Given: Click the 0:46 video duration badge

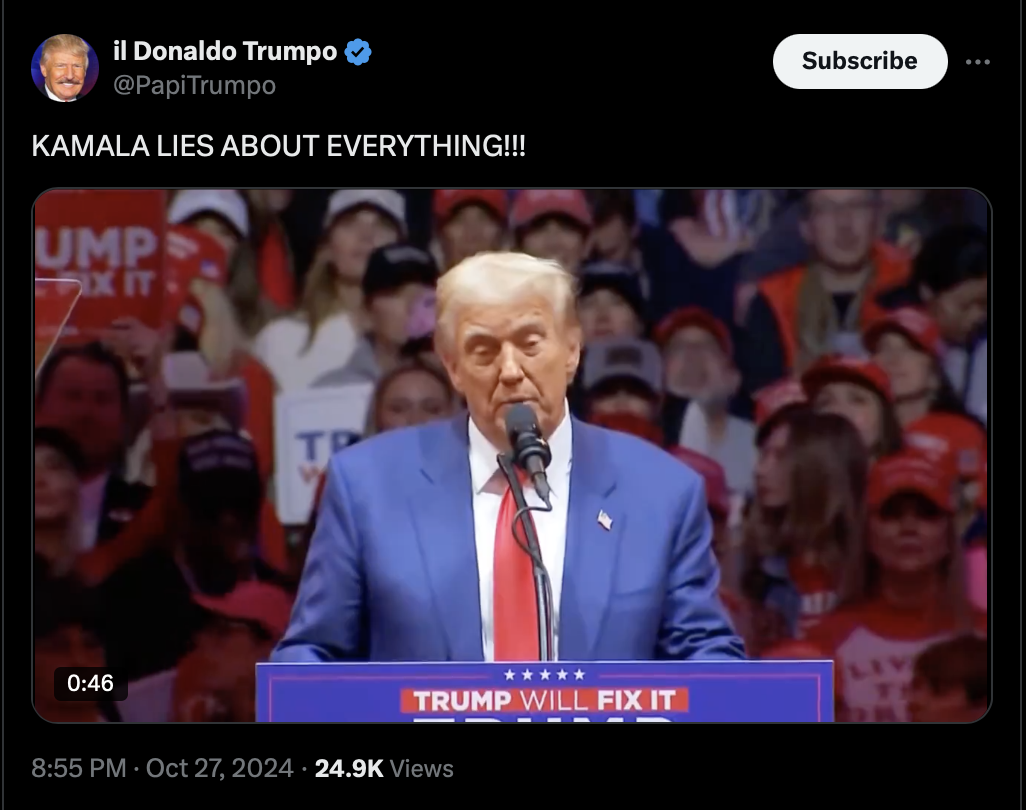Looking at the screenshot, I should click(90, 683).
